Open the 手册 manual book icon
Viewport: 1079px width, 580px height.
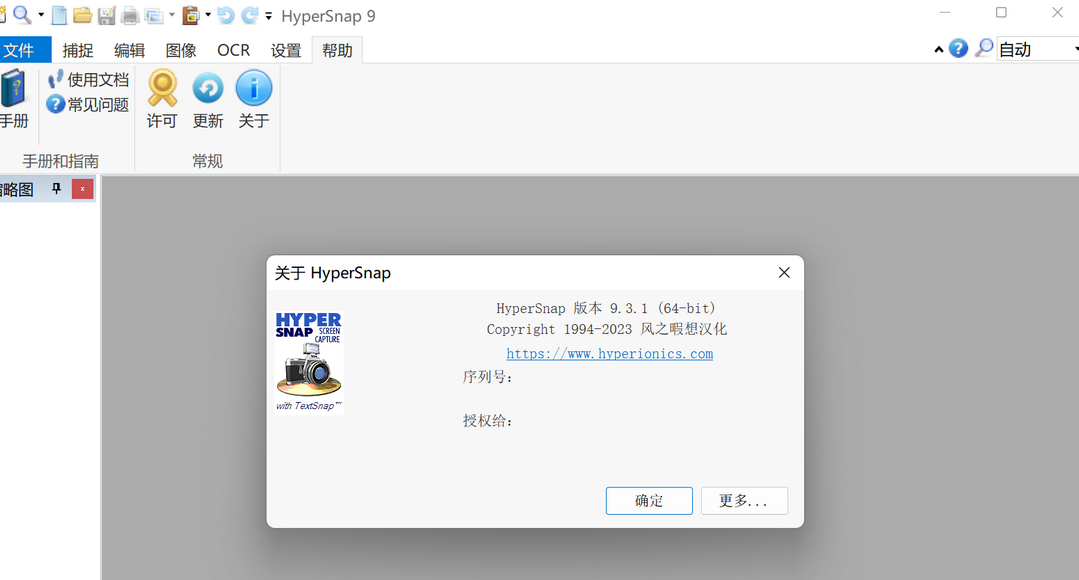14,100
